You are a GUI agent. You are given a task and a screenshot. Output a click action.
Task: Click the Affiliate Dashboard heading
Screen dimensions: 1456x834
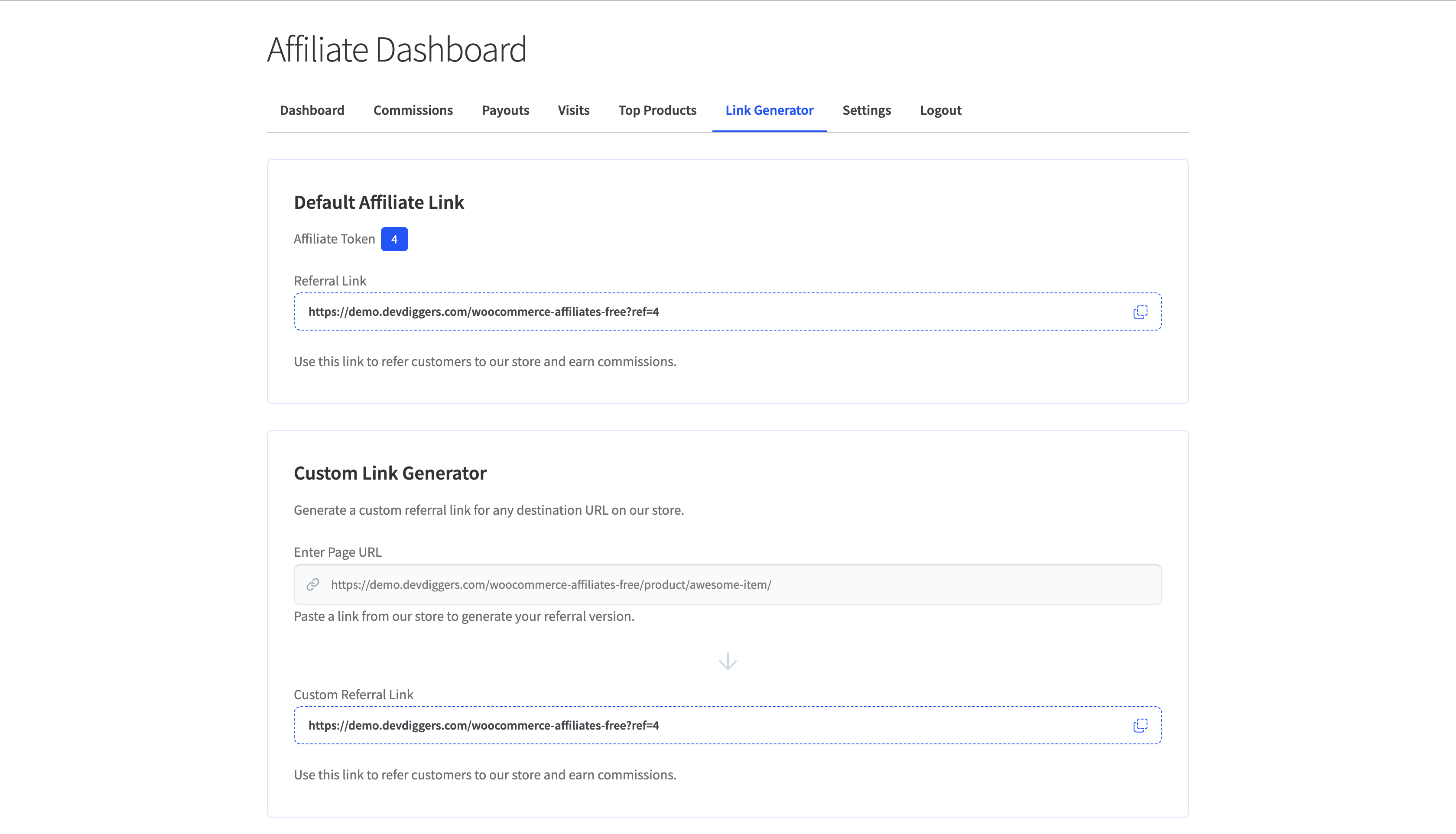click(397, 49)
